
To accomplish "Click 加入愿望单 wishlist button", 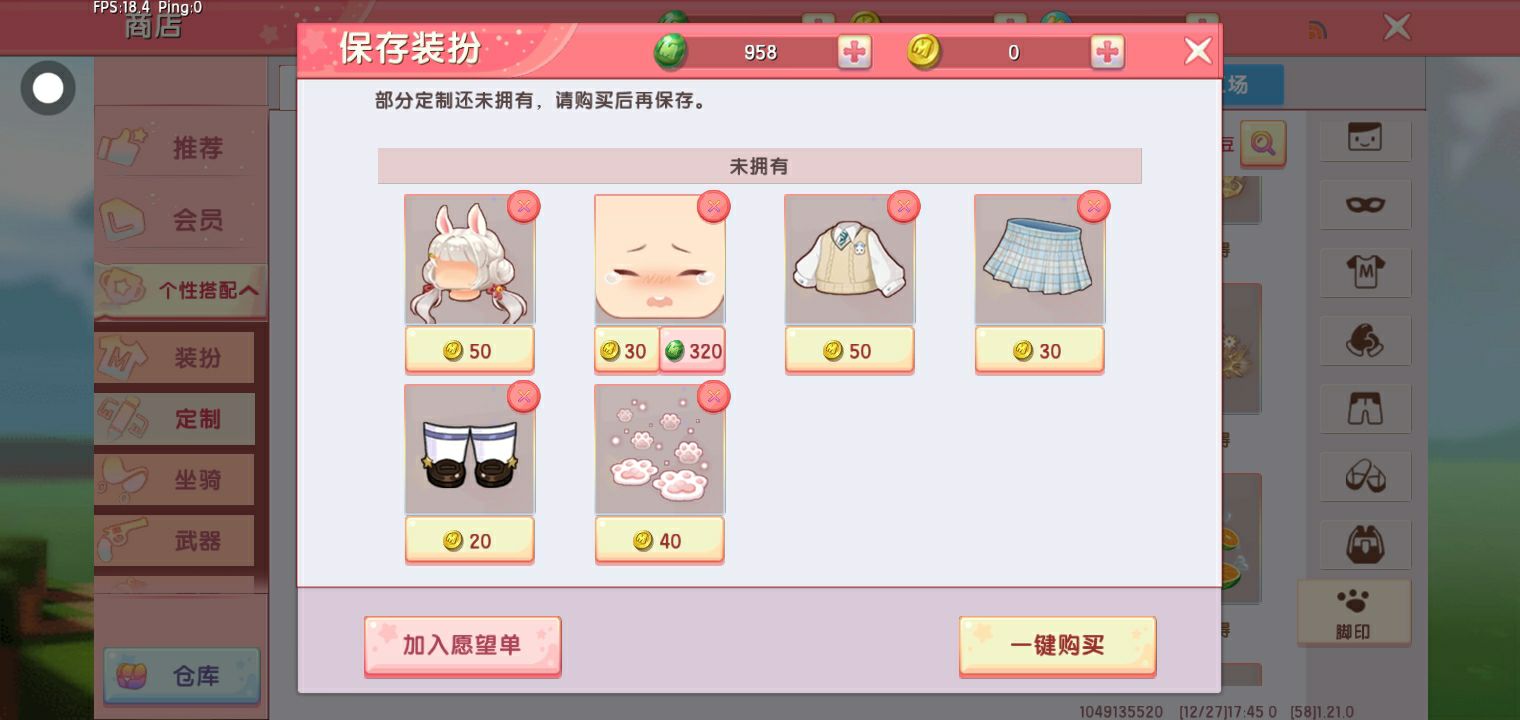I will (x=462, y=646).
